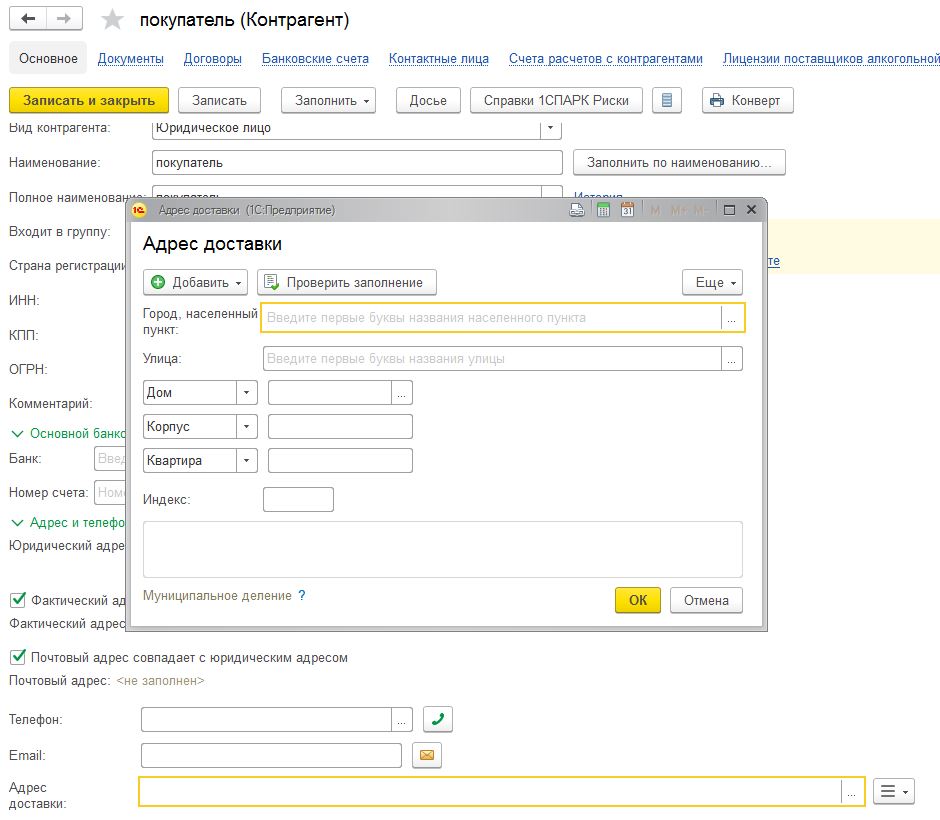Switch to the 'Банковские счета' tab
Viewport: 940px width, 820px height.
click(315, 59)
